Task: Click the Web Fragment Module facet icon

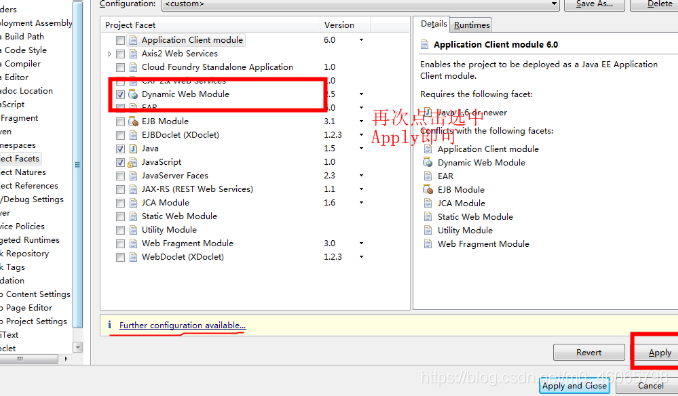Action: click(133, 243)
